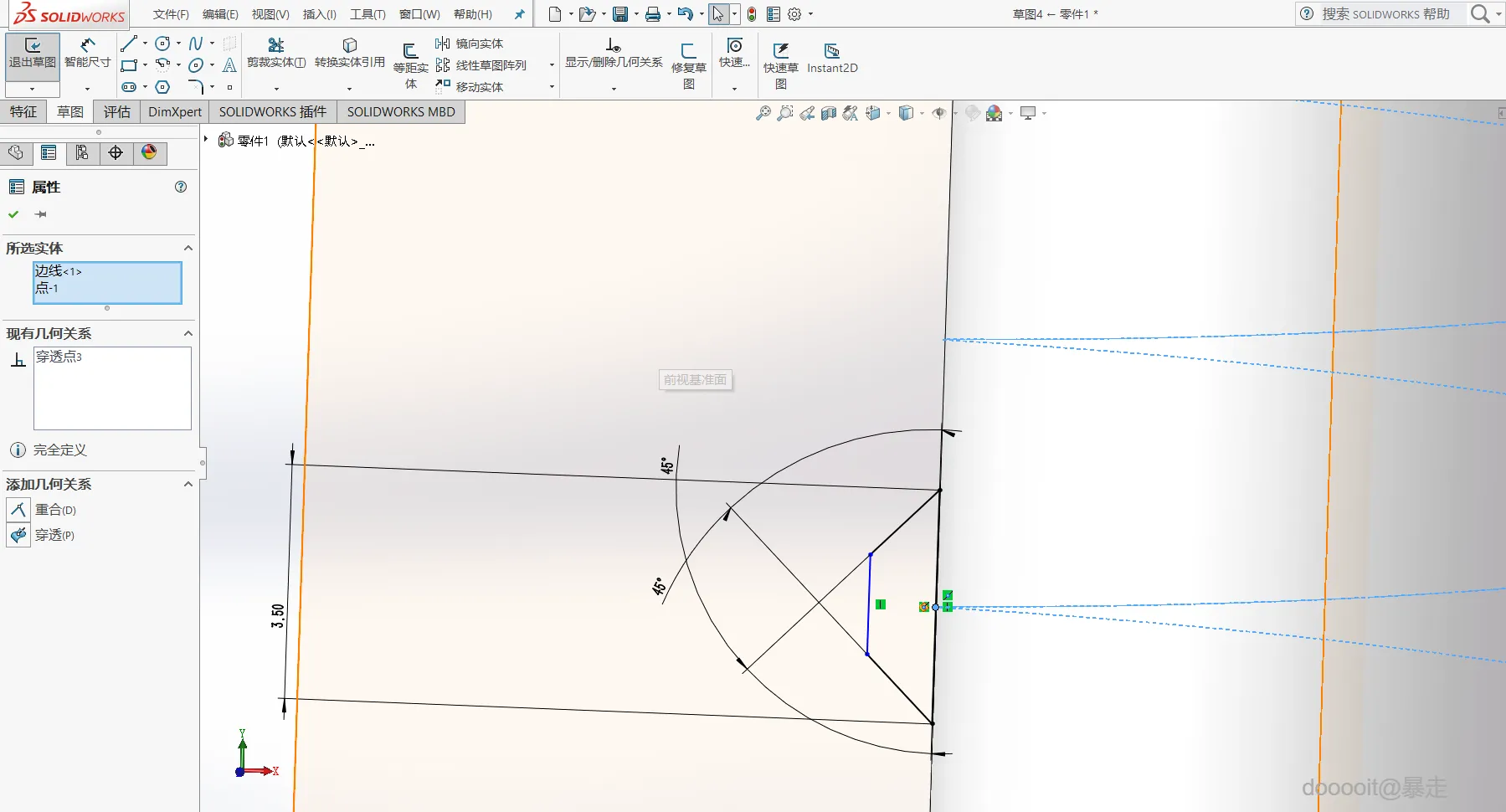This screenshot has height=812, width=1506.
Task: Open the Section View icon in view toolbar
Action: pos(828,113)
